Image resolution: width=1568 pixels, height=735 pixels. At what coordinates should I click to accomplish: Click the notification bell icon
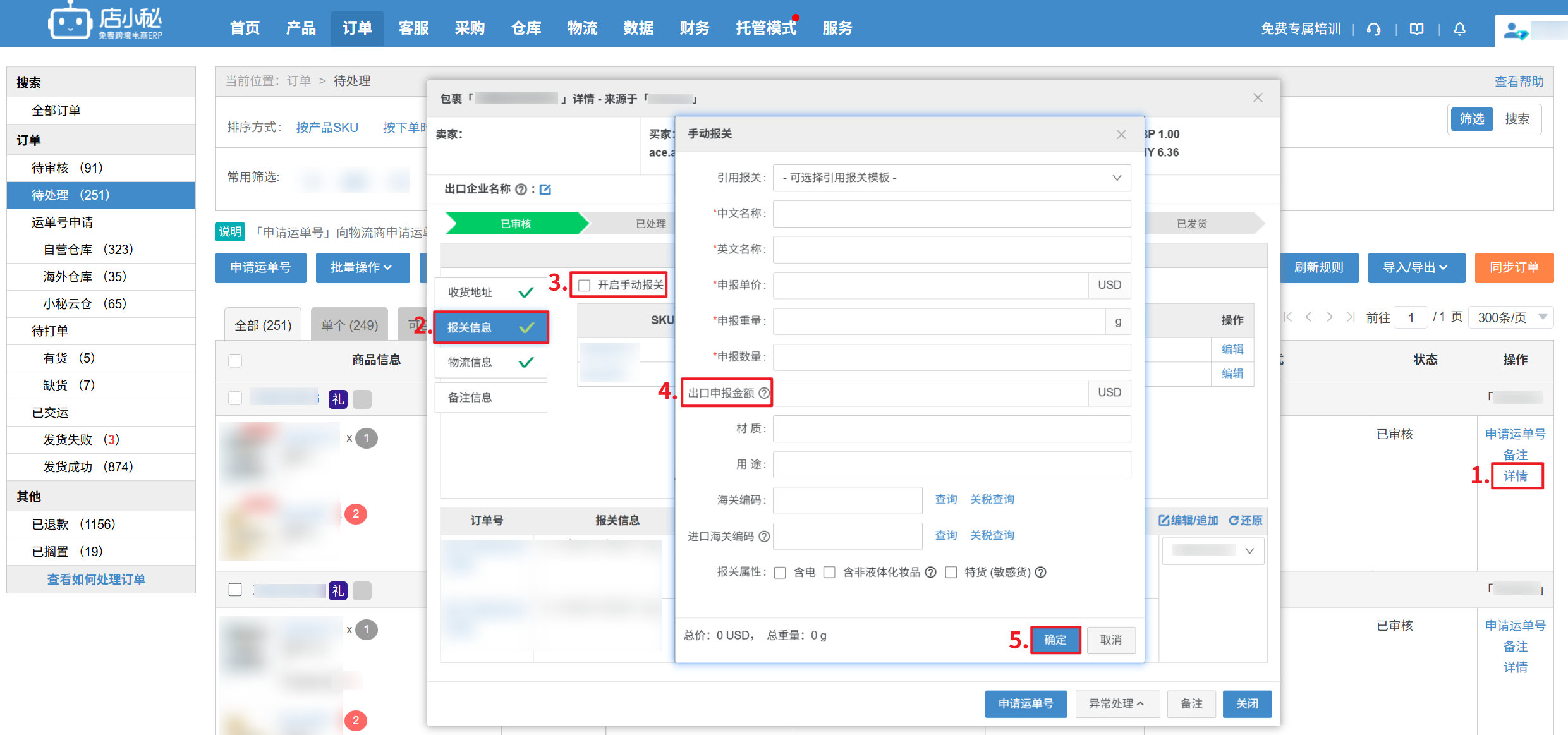[x=1459, y=29]
